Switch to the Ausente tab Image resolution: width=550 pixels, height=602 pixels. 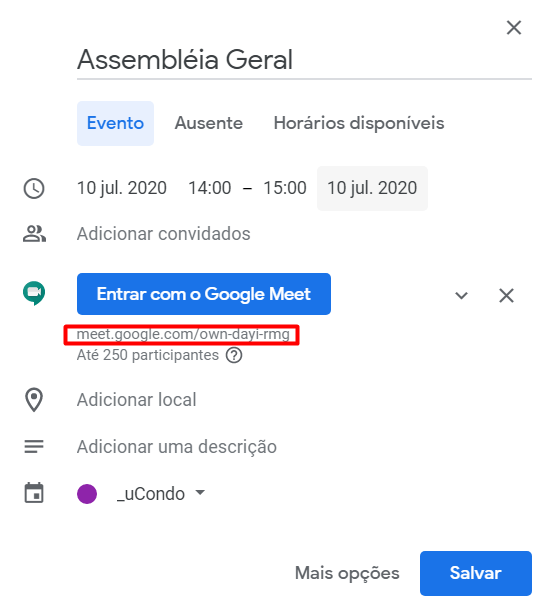pyautogui.click(x=208, y=123)
